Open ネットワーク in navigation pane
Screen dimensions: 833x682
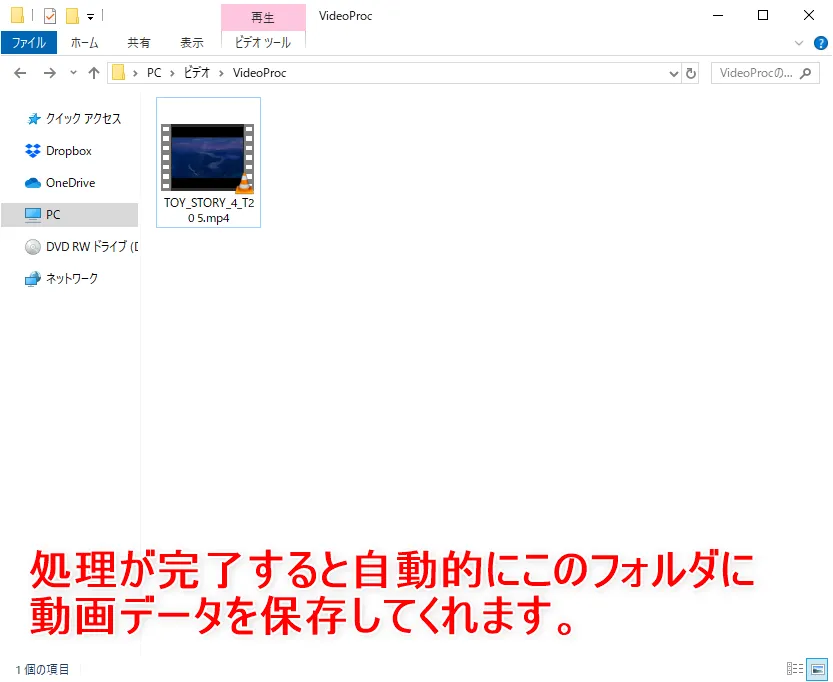coord(62,278)
